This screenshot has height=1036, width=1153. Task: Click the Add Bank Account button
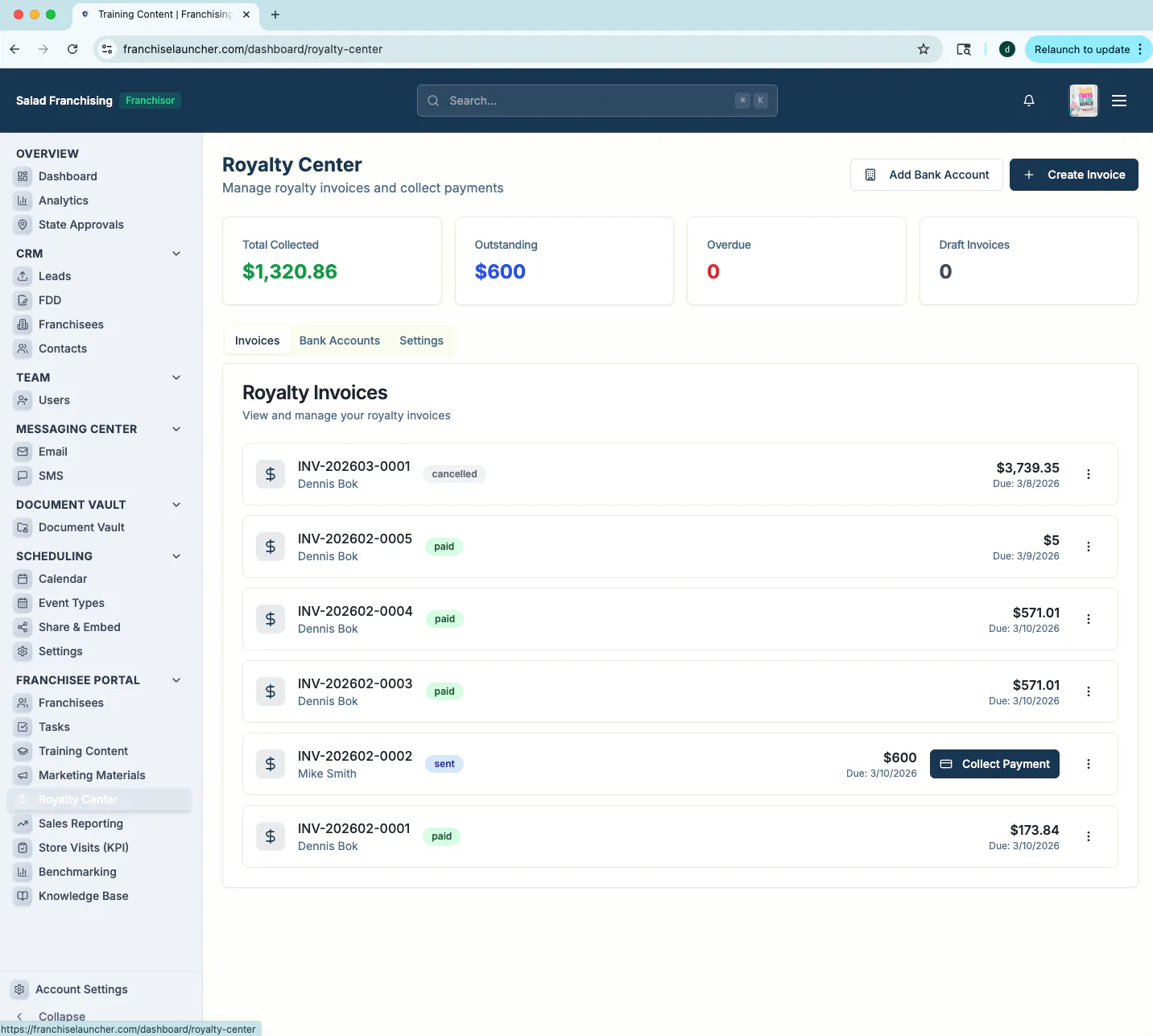[927, 175]
